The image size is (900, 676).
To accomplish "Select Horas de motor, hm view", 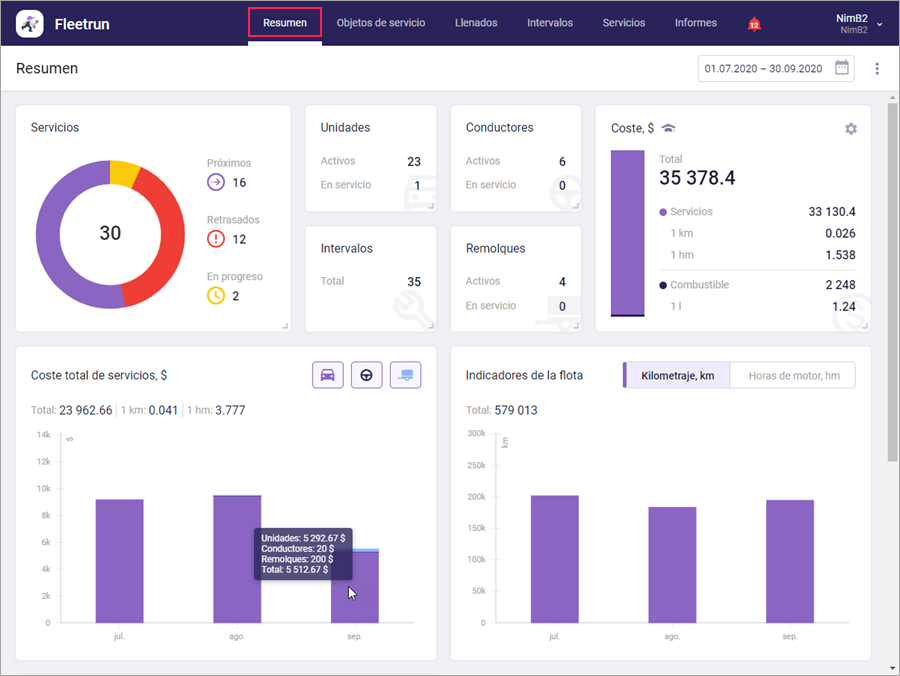I will coord(793,375).
